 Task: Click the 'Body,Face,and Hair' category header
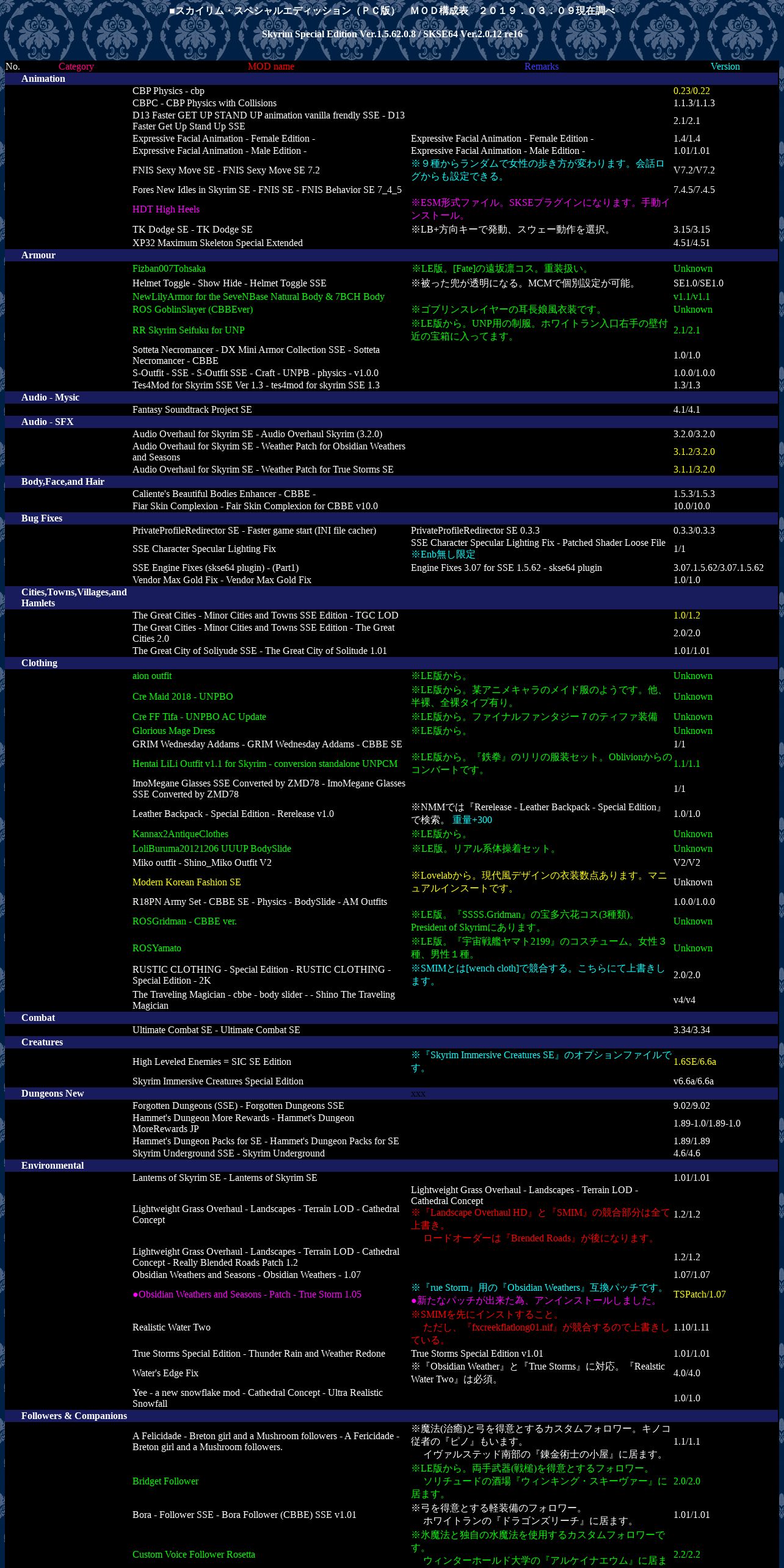63,482
